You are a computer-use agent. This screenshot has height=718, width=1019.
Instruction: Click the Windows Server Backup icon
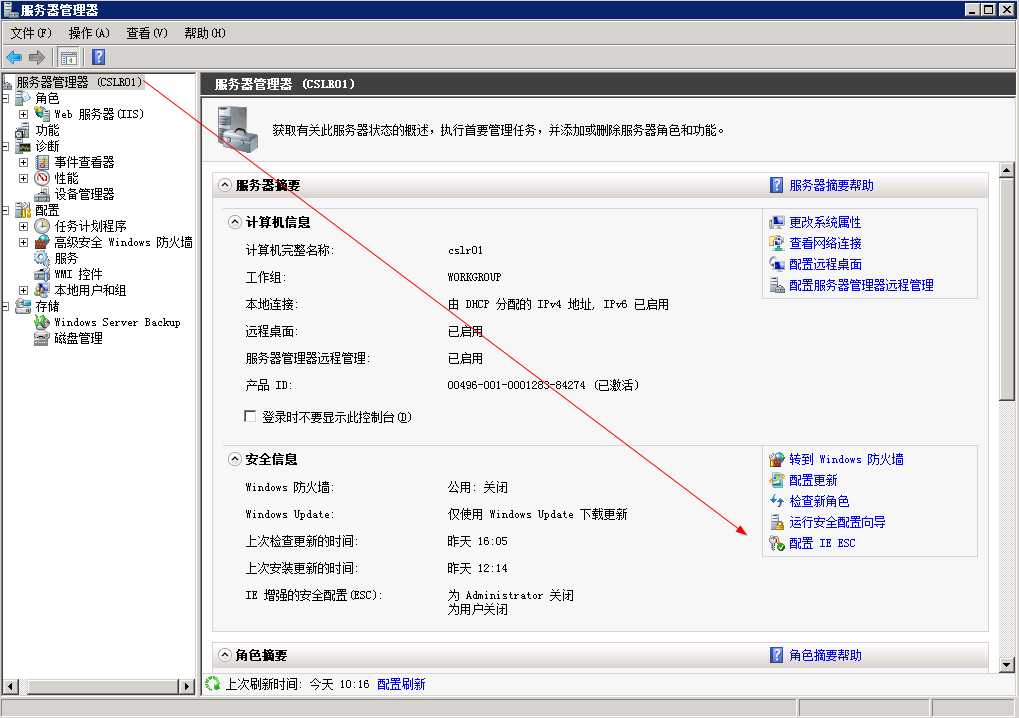(42, 322)
